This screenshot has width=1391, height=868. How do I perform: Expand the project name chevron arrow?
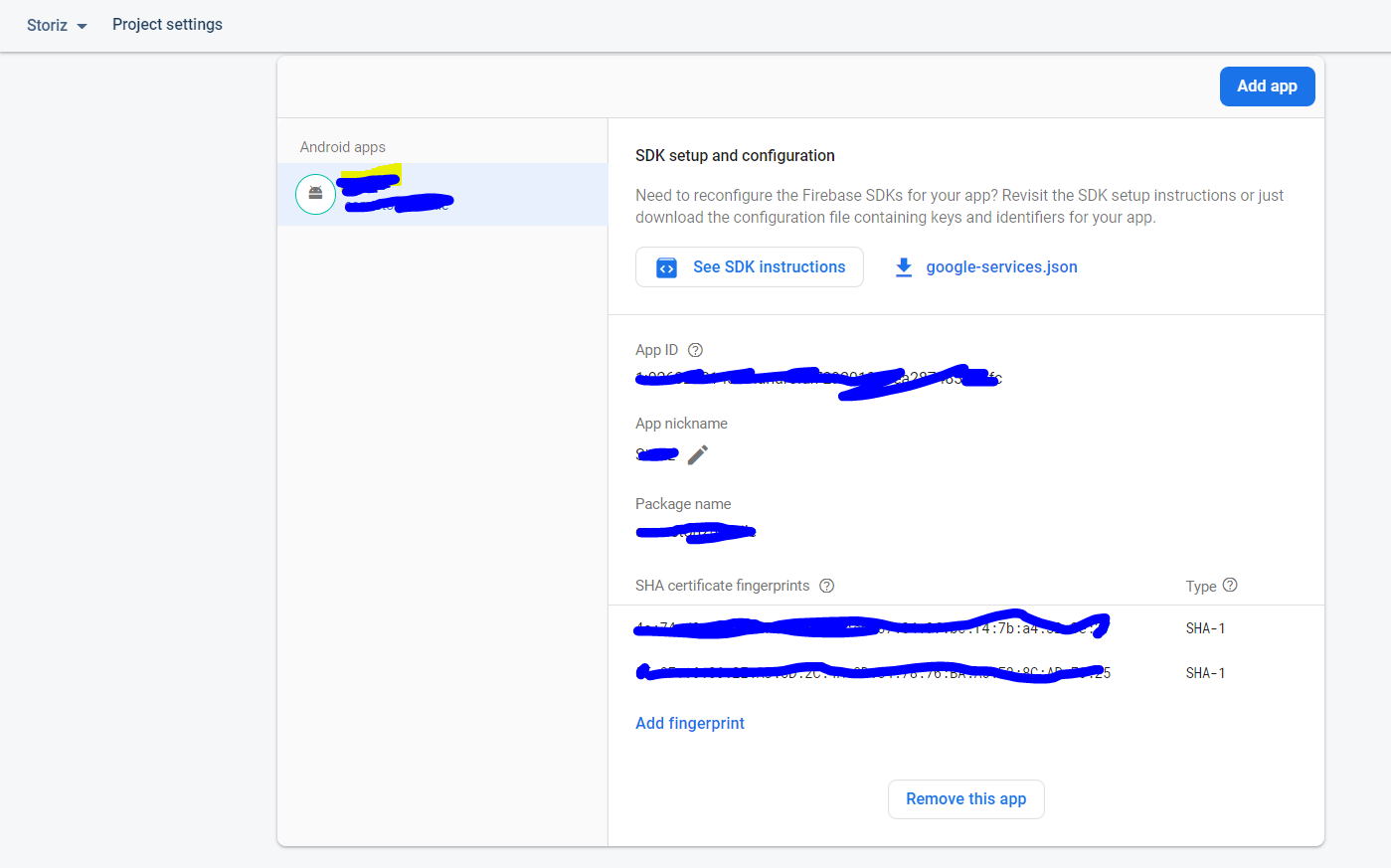click(x=84, y=26)
